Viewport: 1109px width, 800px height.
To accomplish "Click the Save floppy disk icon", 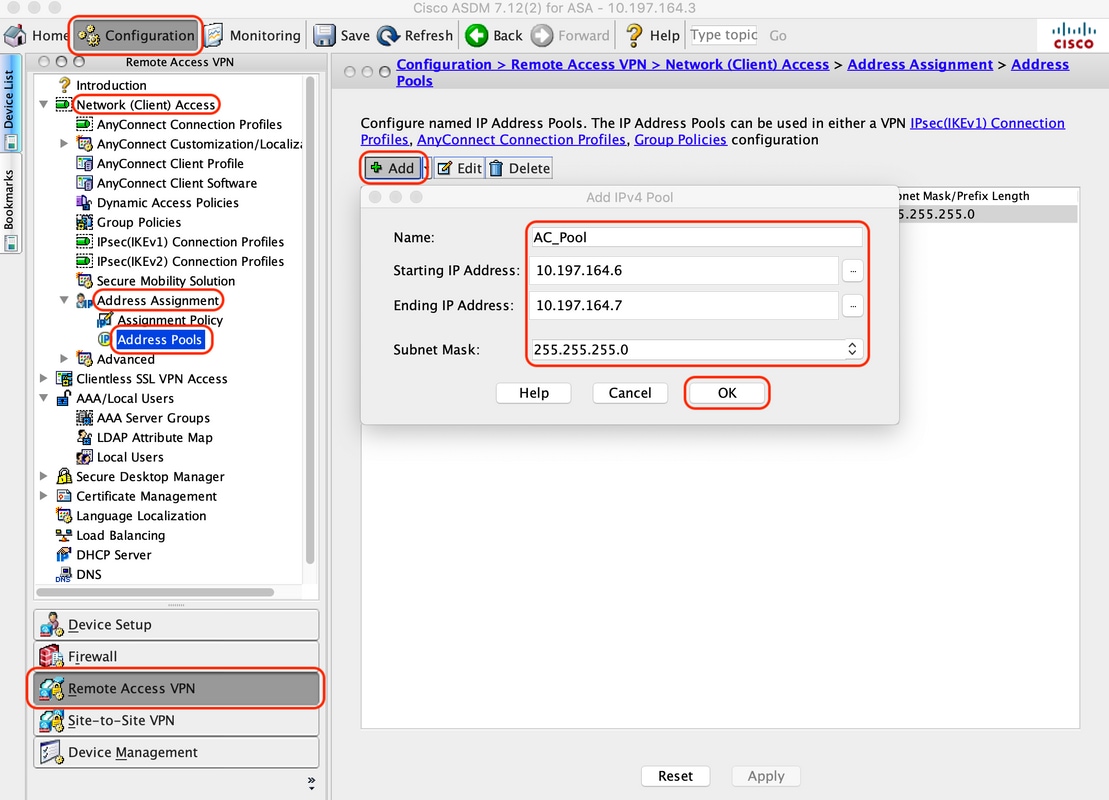I will tap(324, 35).
